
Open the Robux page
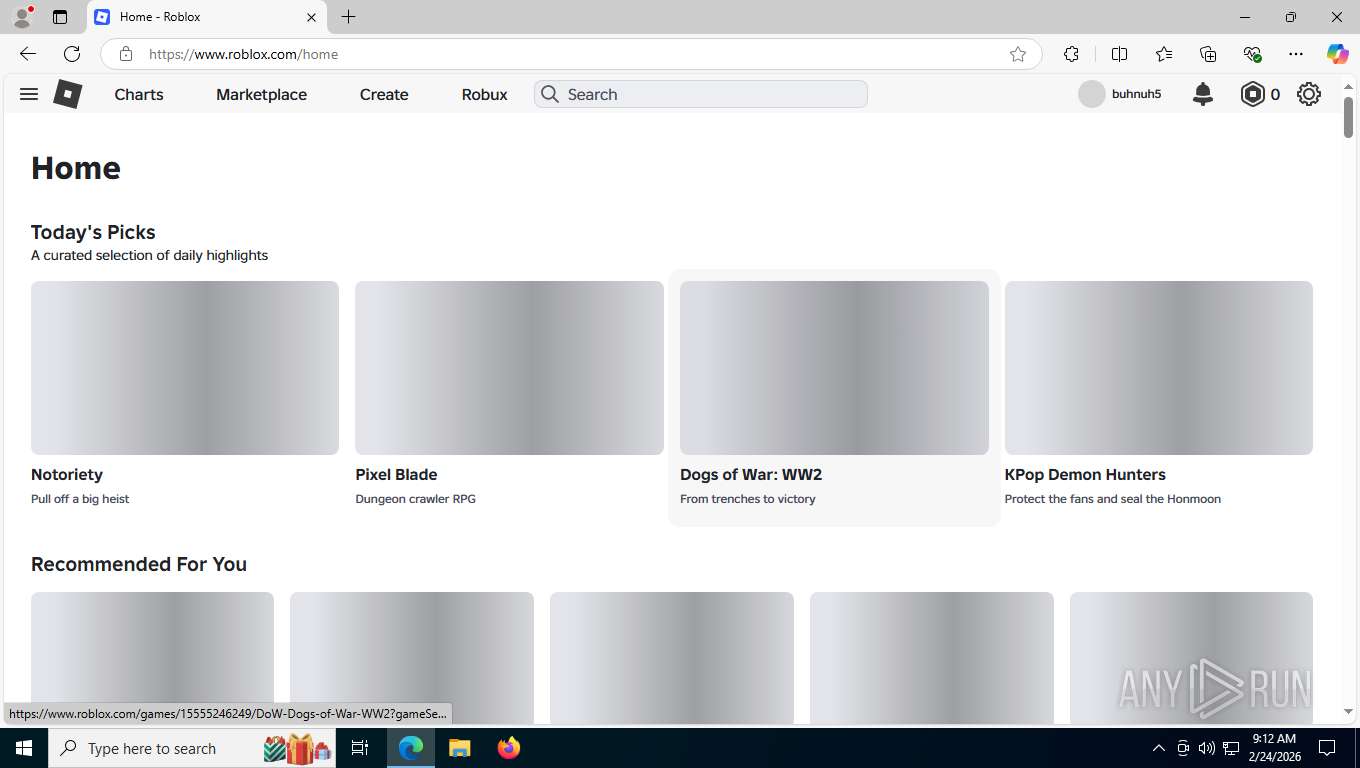485,94
